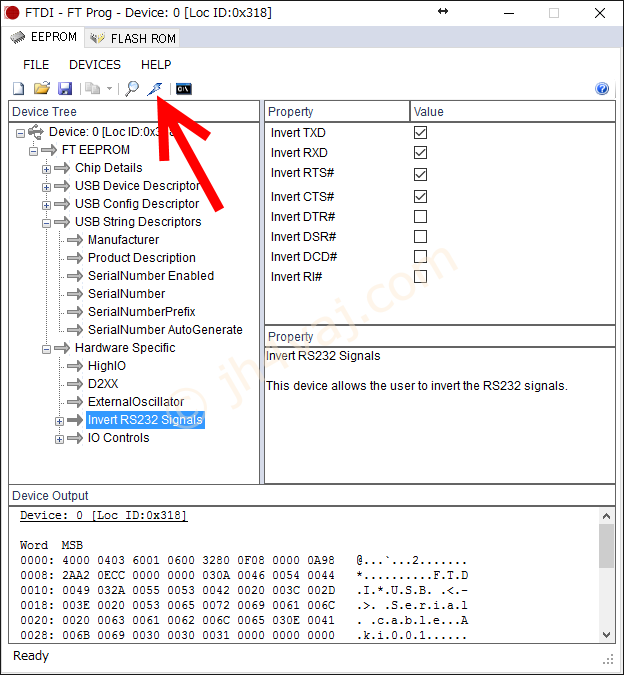Enable the Invert DTR# checkbox
The height and width of the screenshot is (675, 624).
click(420, 217)
